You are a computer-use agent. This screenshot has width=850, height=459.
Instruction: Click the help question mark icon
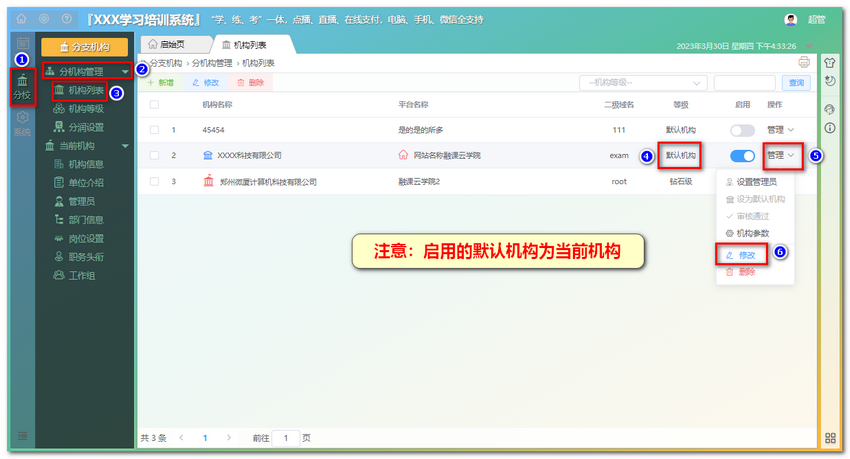tap(67, 19)
